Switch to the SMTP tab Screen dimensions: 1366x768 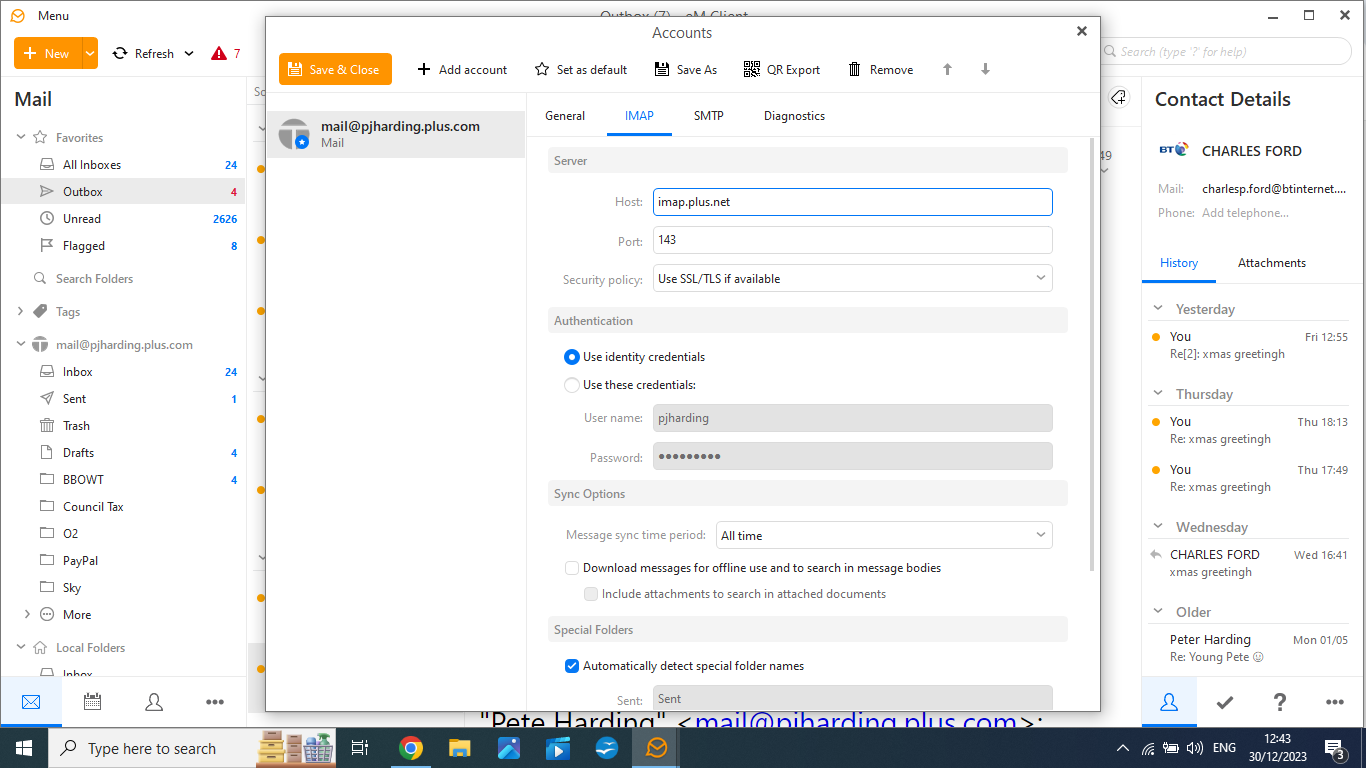tap(708, 116)
